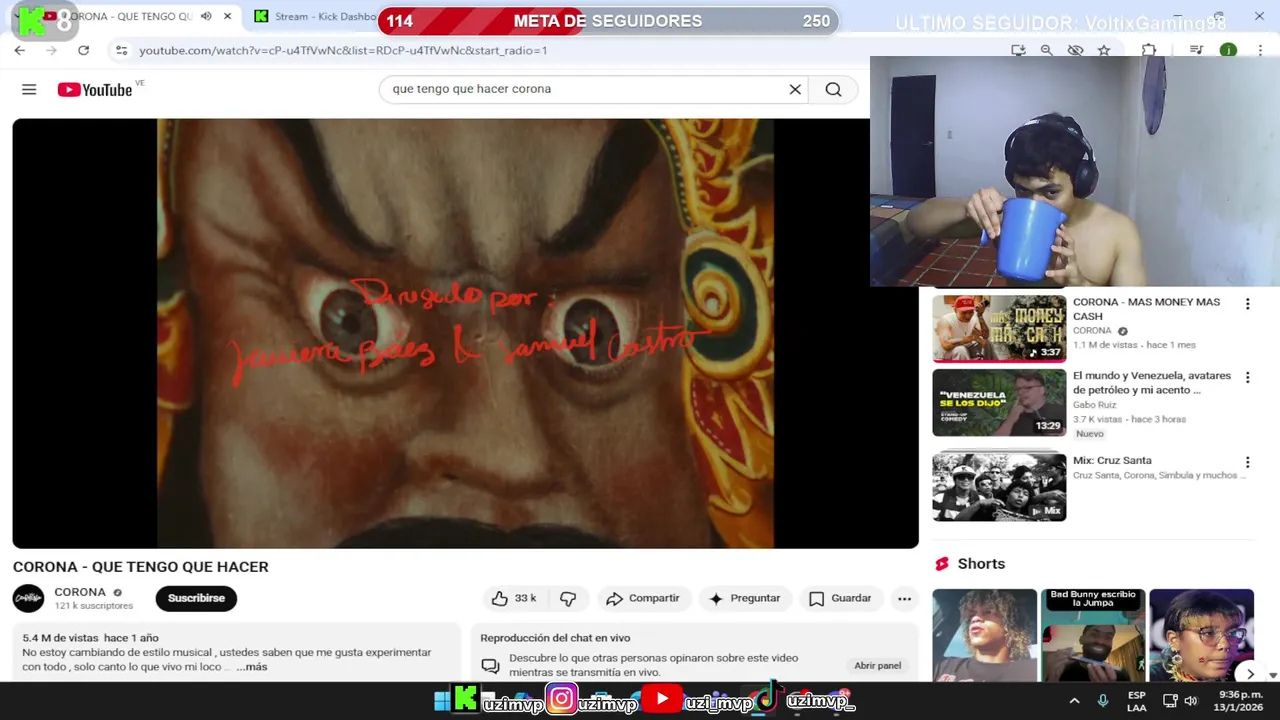This screenshot has height=720, width=1280.
Task: Open ESP LAA keyboard language switcher
Action: (1137, 701)
